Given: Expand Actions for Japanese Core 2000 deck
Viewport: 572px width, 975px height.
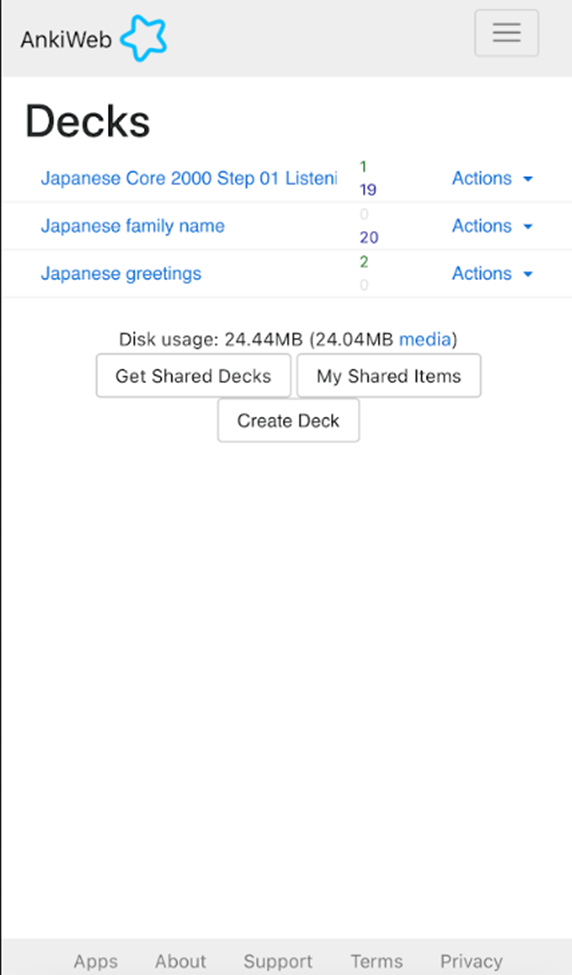Looking at the screenshot, I should [492, 178].
